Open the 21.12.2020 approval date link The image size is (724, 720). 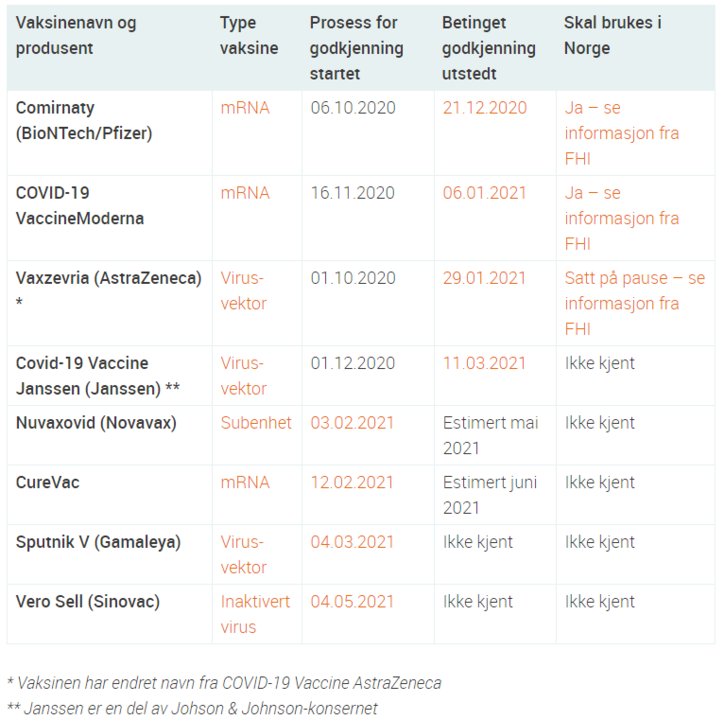(485, 108)
